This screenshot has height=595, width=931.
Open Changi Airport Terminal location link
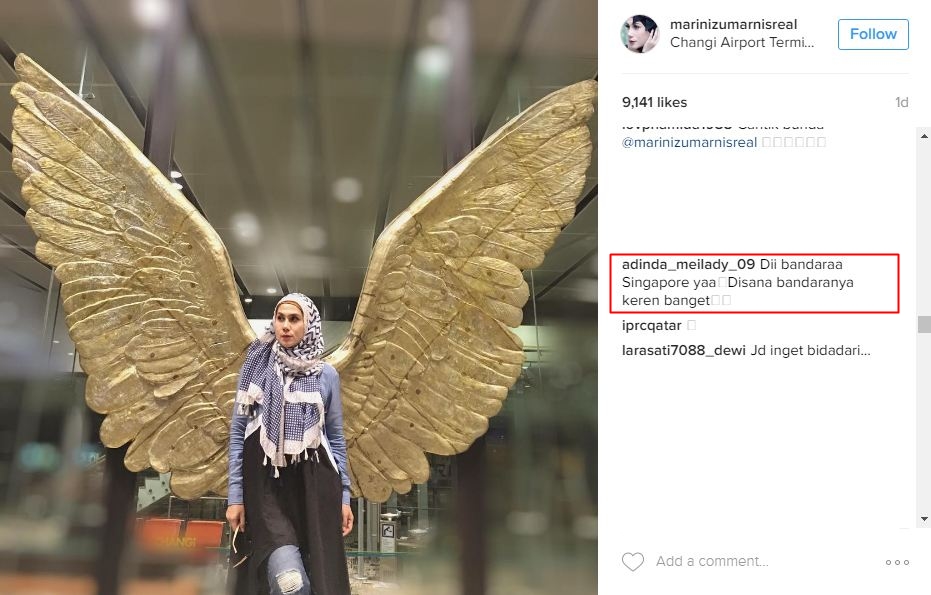coord(742,43)
